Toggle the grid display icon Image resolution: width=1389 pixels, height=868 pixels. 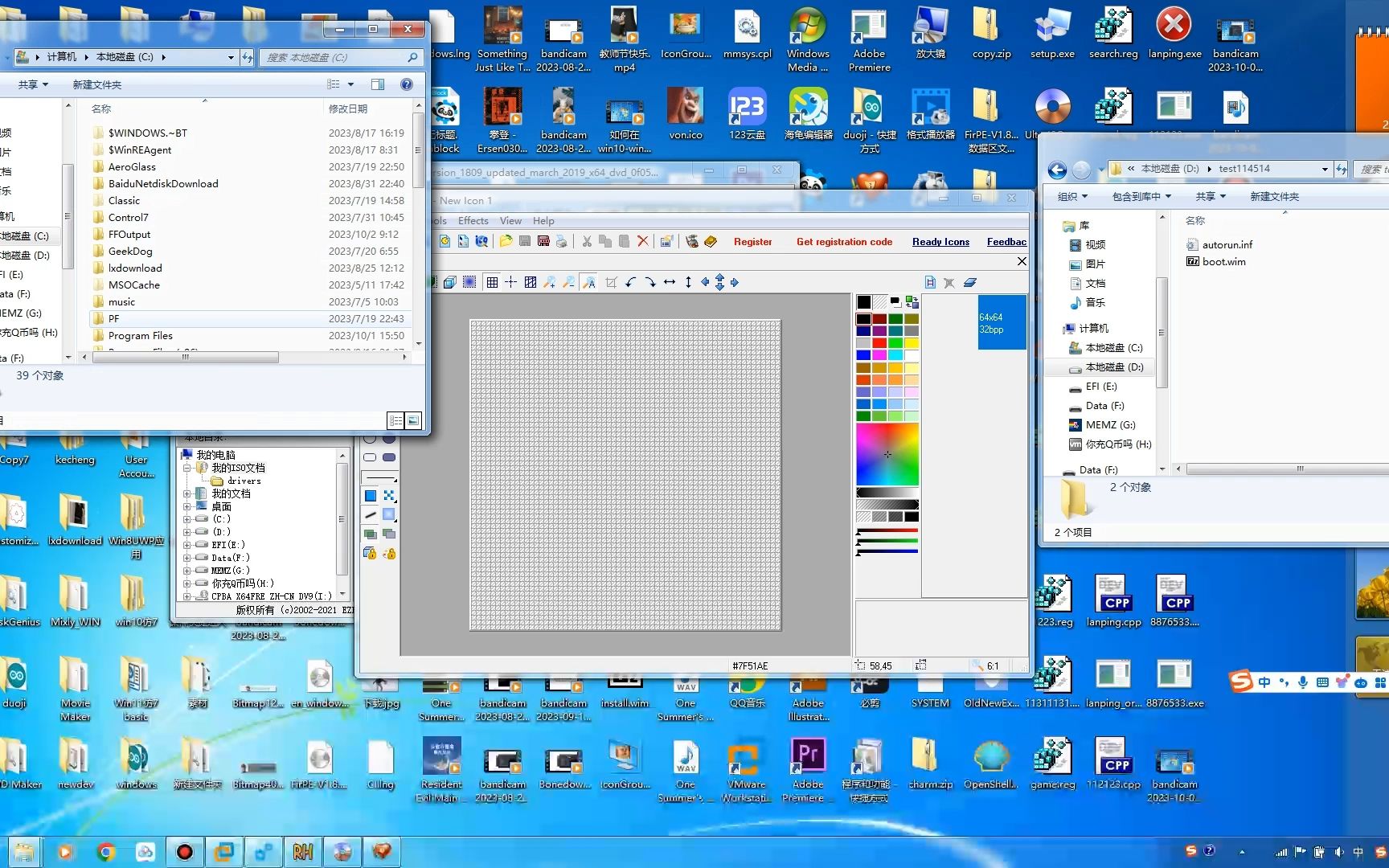(x=492, y=282)
